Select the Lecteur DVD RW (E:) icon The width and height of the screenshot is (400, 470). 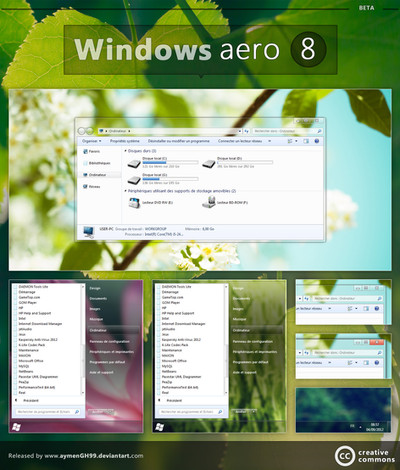pyautogui.click(x=134, y=202)
